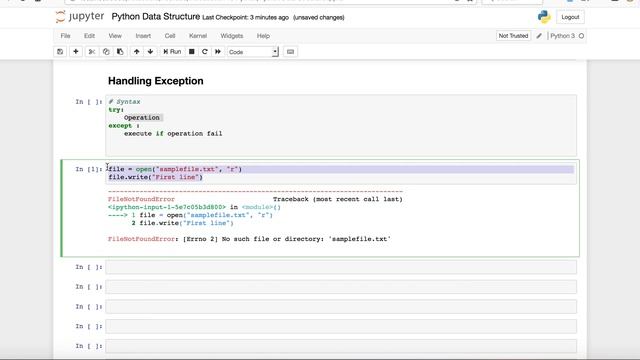The image size is (640, 360).
Task: Click the Python 3 kernel idle circle indicator
Action: (x=581, y=36)
